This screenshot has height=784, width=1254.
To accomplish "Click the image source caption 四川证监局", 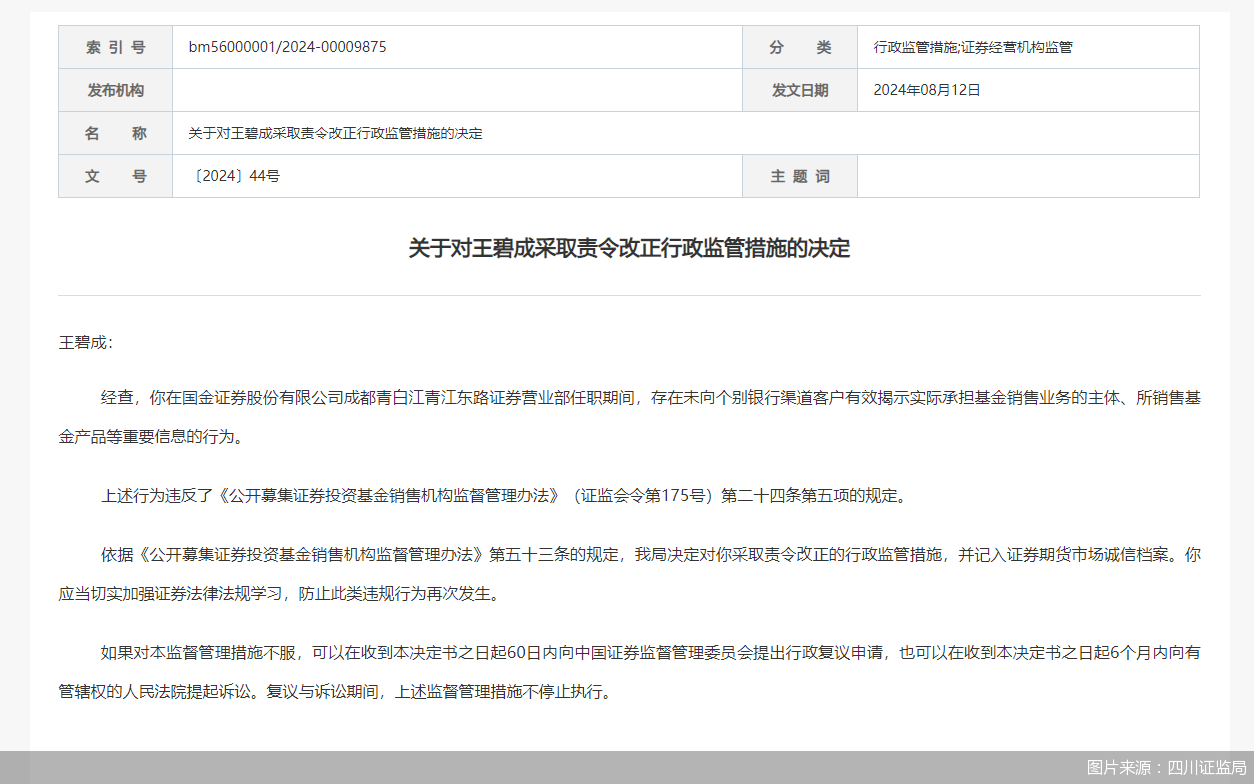I will pos(1166,767).
